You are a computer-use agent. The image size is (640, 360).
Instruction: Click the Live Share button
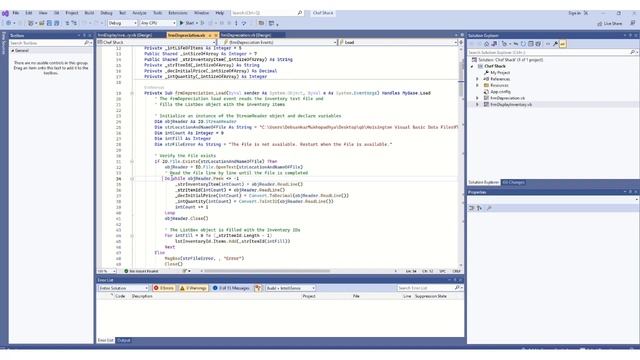[610, 24]
